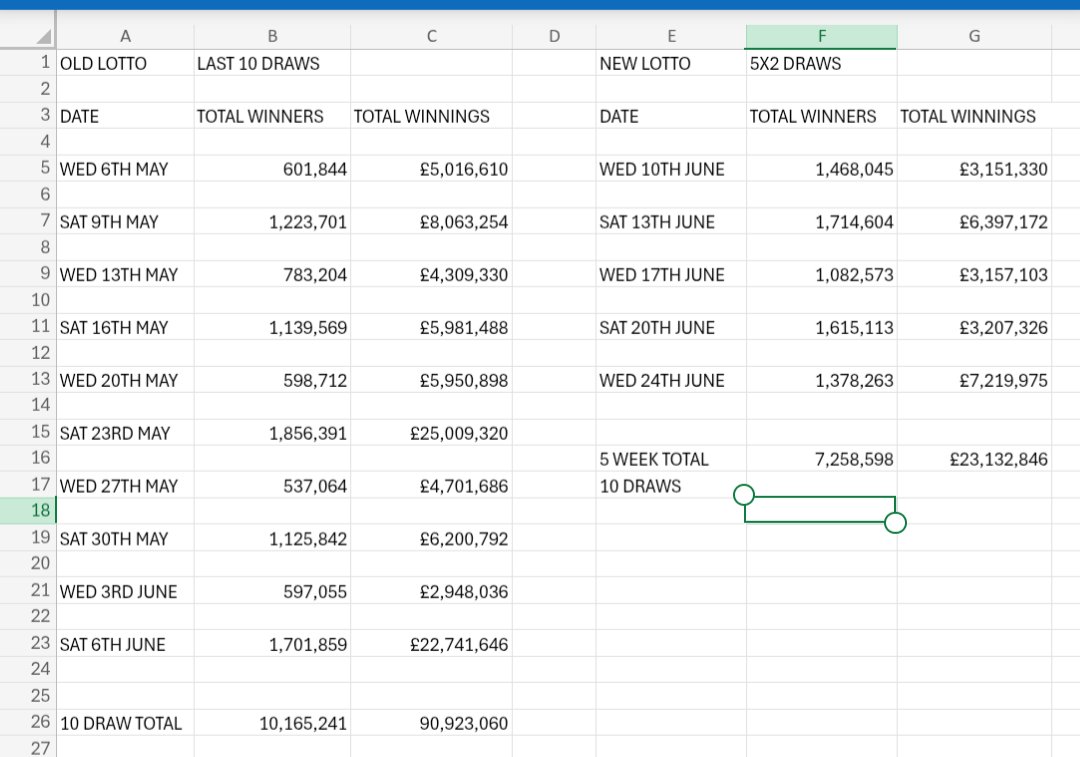Select cell 'WED 6TH MAY'
The width and height of the screenshot is (1080, 757).
tap(125, 169)
